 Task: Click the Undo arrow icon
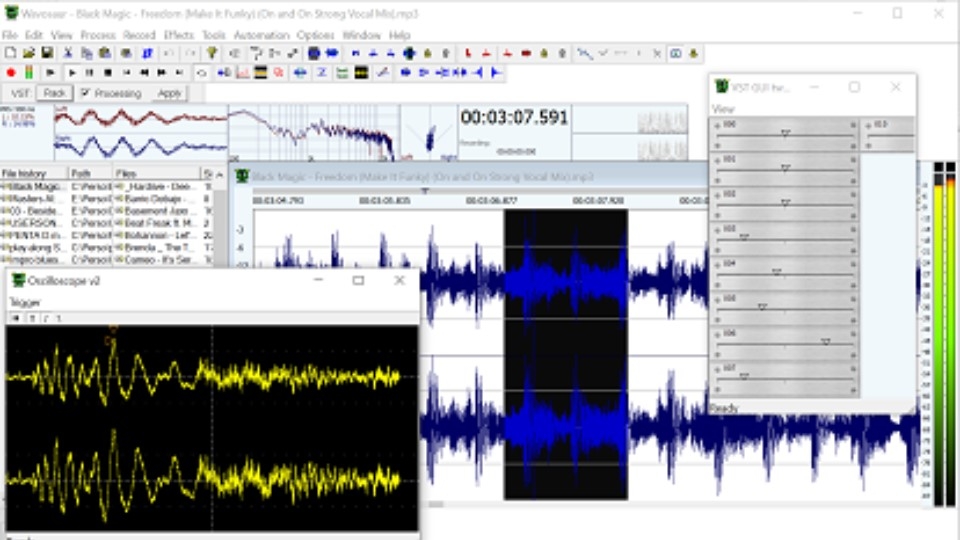pos(168,53)
